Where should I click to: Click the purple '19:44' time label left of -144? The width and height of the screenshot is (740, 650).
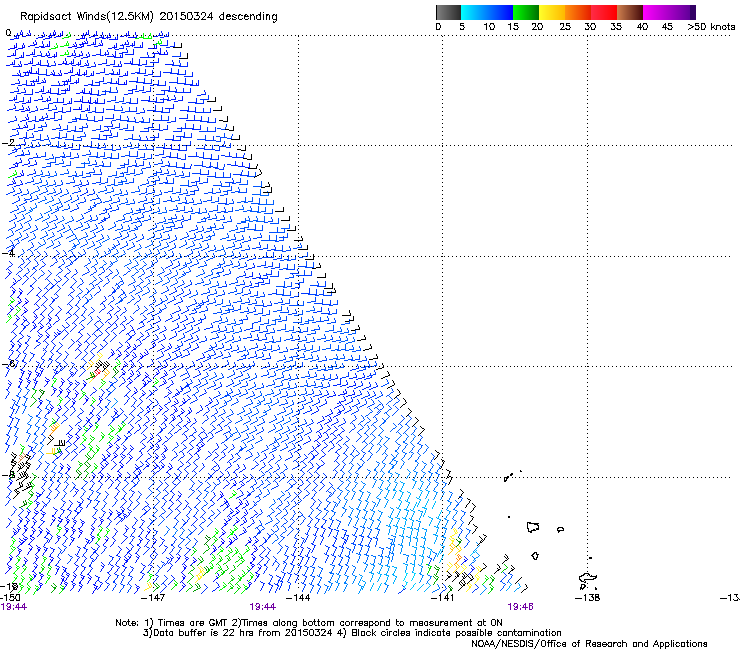262,607
